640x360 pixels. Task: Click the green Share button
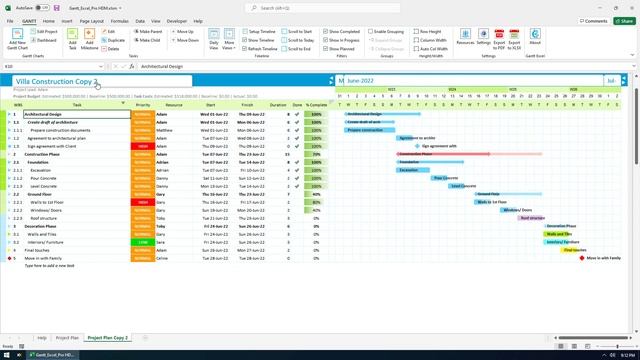tap(624, 21)
